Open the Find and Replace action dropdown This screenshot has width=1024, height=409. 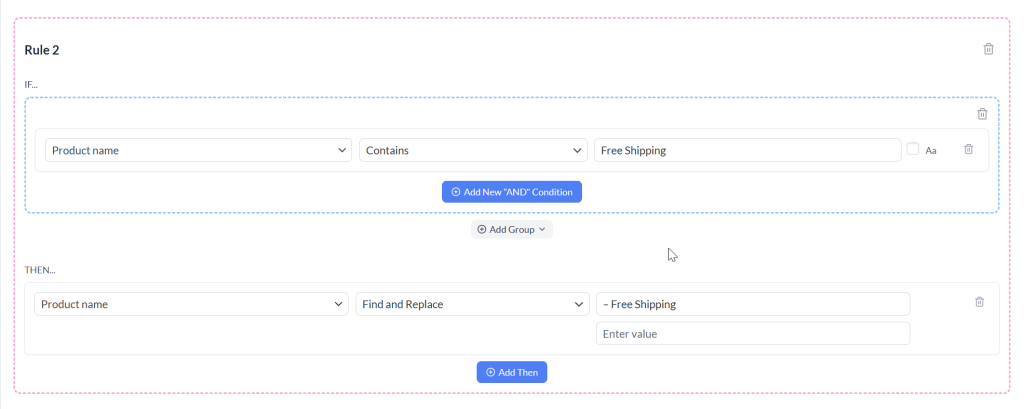472,304
